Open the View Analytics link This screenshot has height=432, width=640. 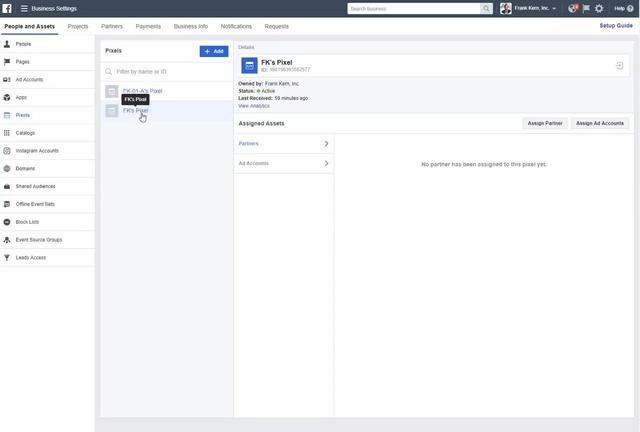[254, 106]
